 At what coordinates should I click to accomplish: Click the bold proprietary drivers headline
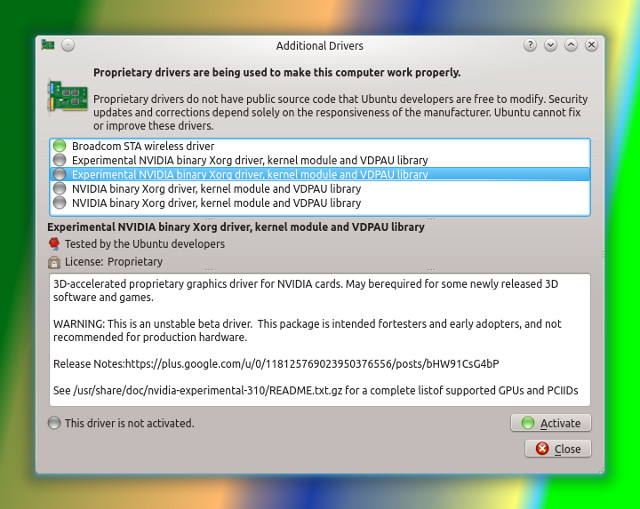(x=277, y=72)
